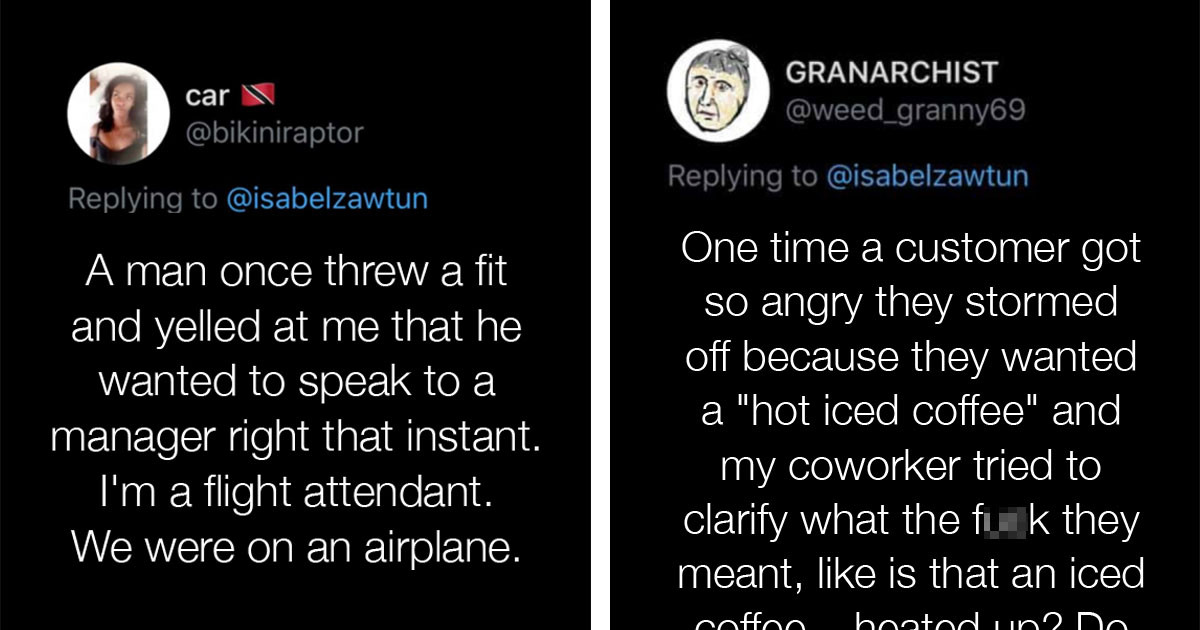Click the 'Replying to' label on the right tweet
1200x630 pixels.
745,175
